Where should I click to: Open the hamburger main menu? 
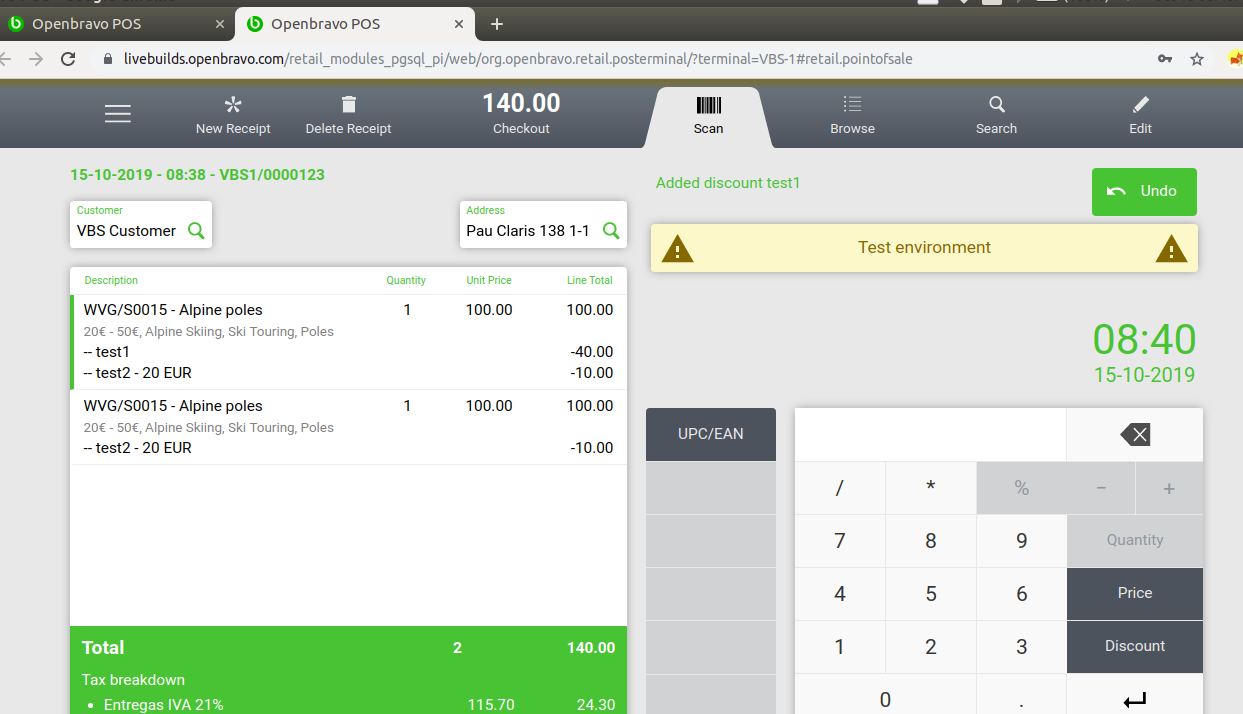coord(118,114)
